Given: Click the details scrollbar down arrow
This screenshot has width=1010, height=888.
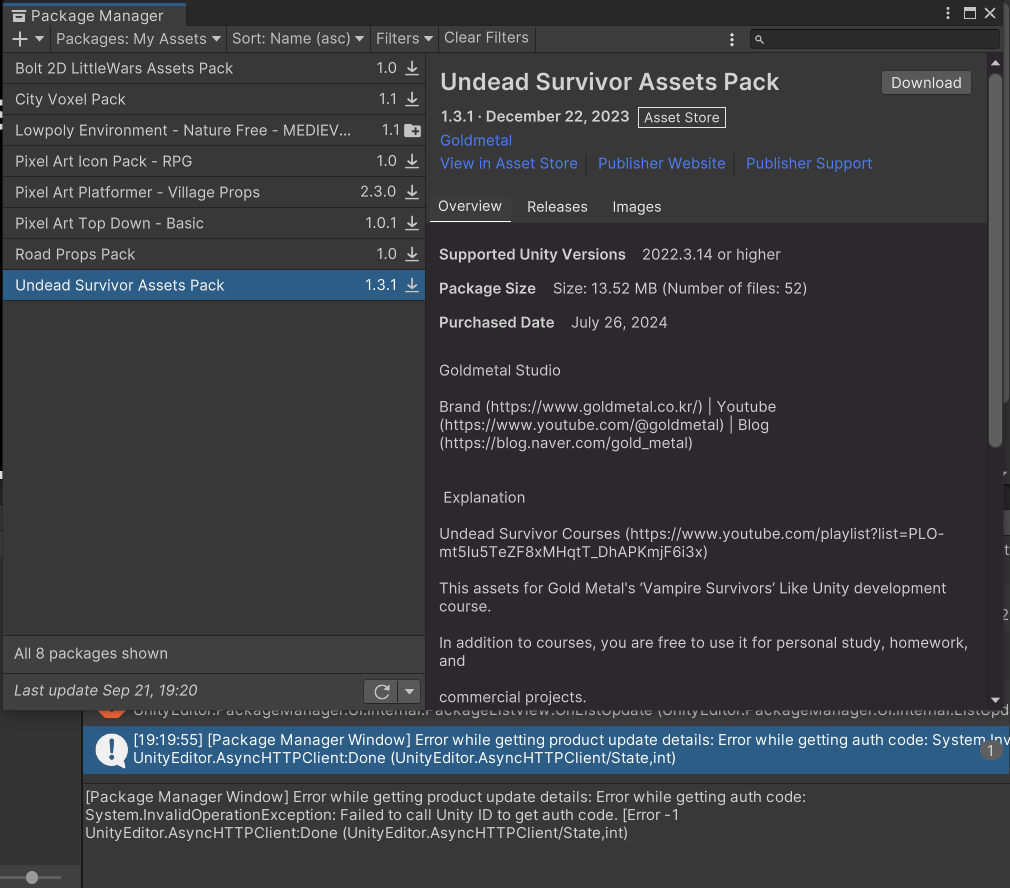Looking at the screenshot, I should click(x=995, y=700).
